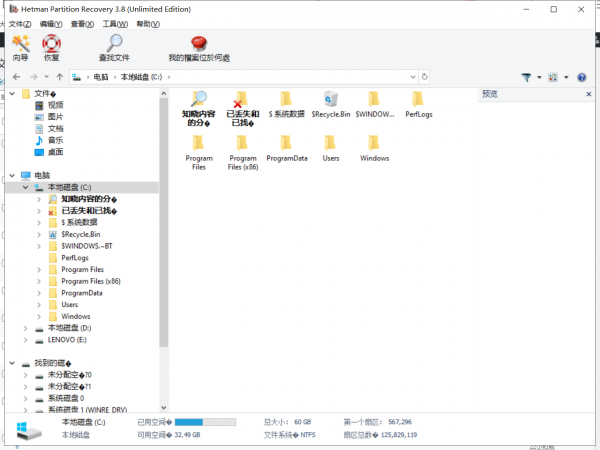This screenshot has height=450, width=600.
Task: Click the view mode icon
Action: click(x=553, y=77)
